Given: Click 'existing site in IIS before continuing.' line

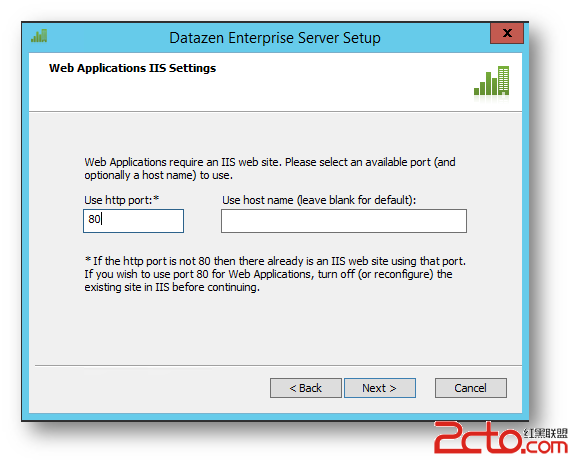Looking at the screenshot, I should tap(172, 287).
